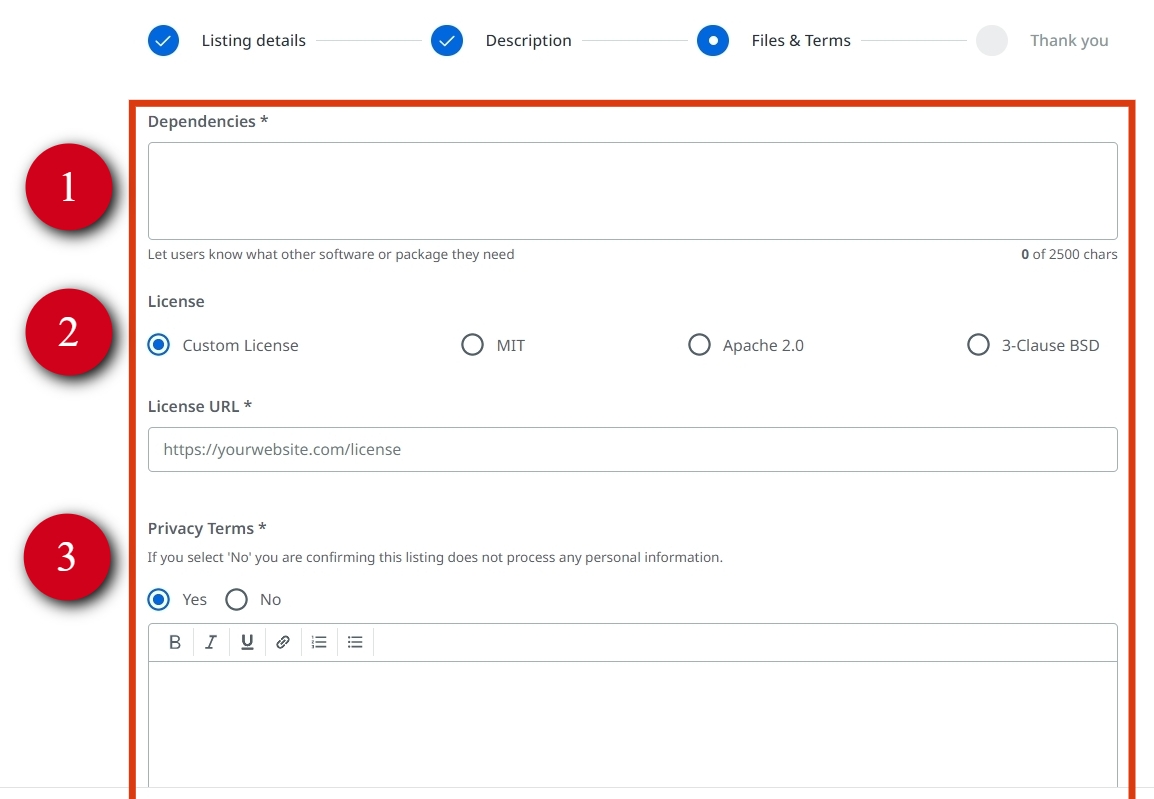Go to the Listing details step
Image resolution: width=1154 pixels, height=799 pixels.
click(253, 40)
